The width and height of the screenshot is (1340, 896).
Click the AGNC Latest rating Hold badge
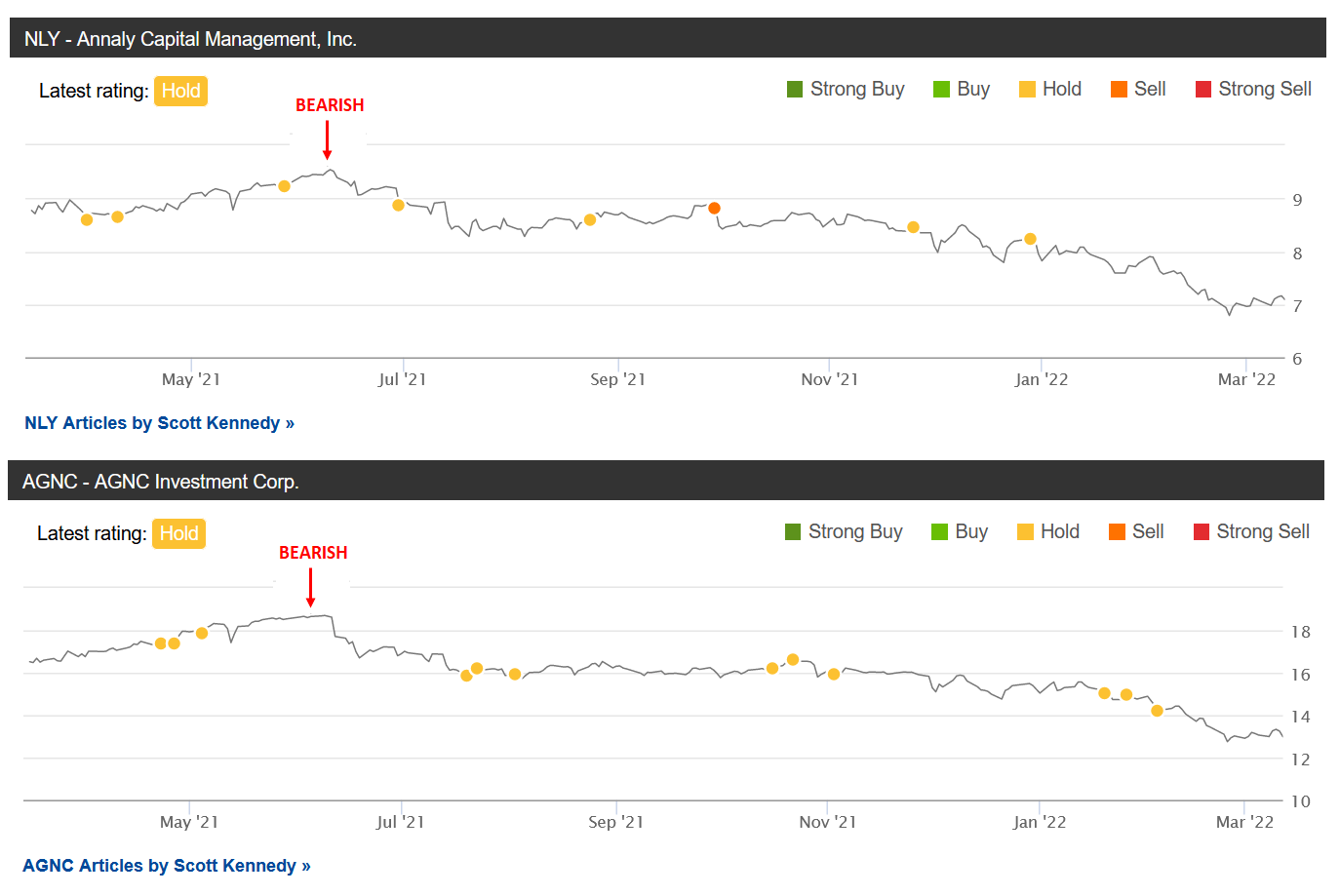coord(178,533)
